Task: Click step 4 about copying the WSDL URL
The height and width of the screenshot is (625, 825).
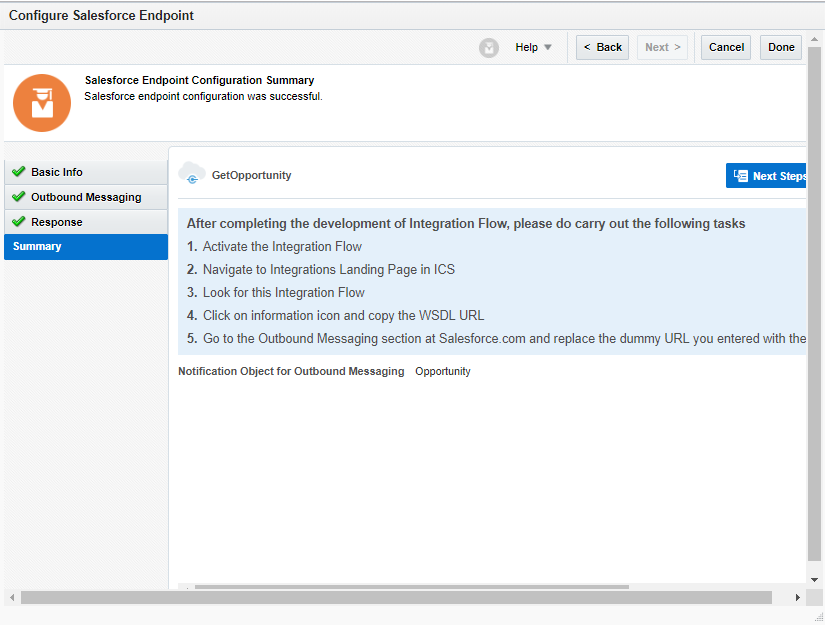Action: click(x=336, y=316)
